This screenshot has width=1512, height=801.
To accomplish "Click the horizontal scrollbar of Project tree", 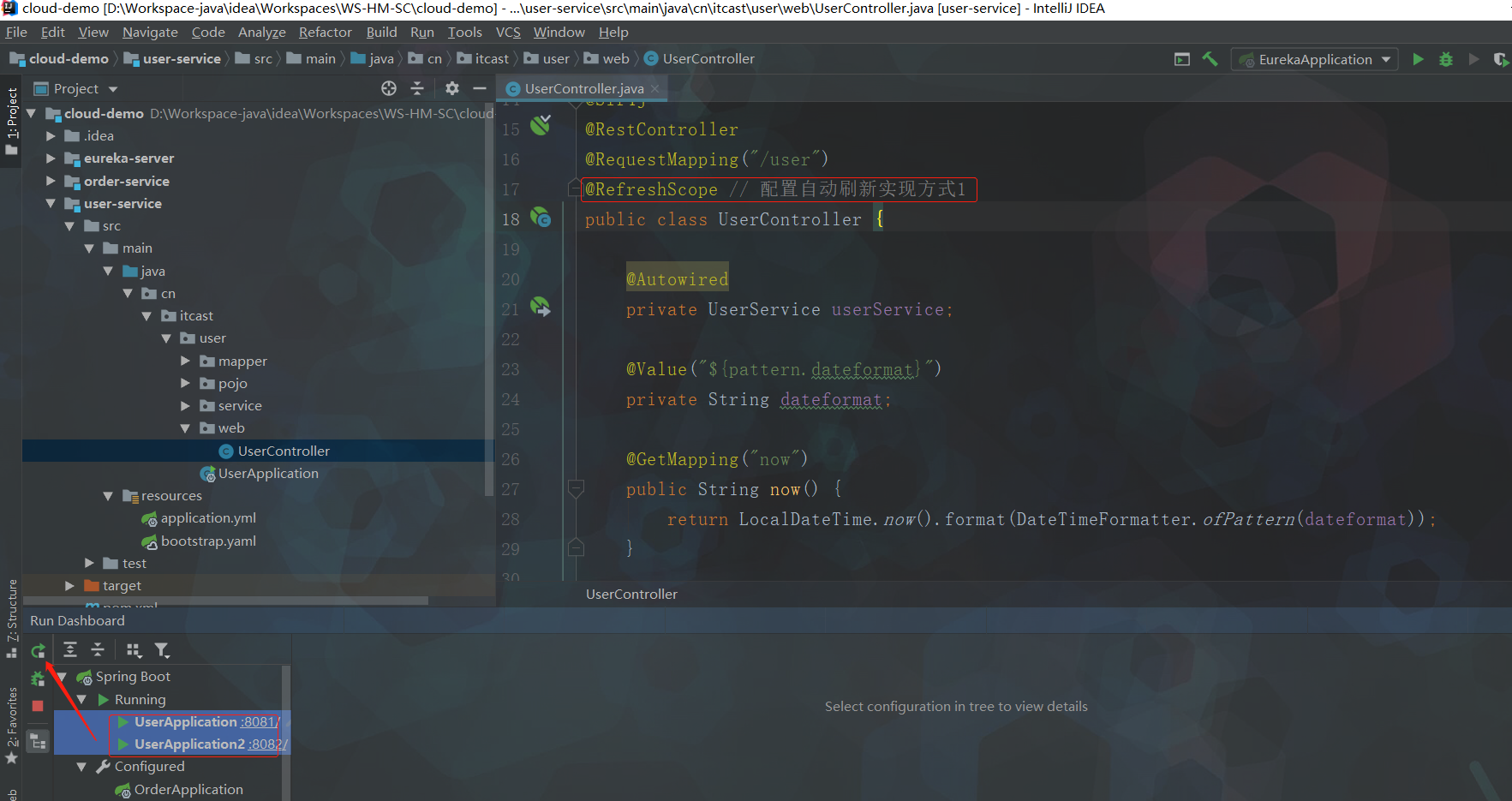I will pos(225,601).
